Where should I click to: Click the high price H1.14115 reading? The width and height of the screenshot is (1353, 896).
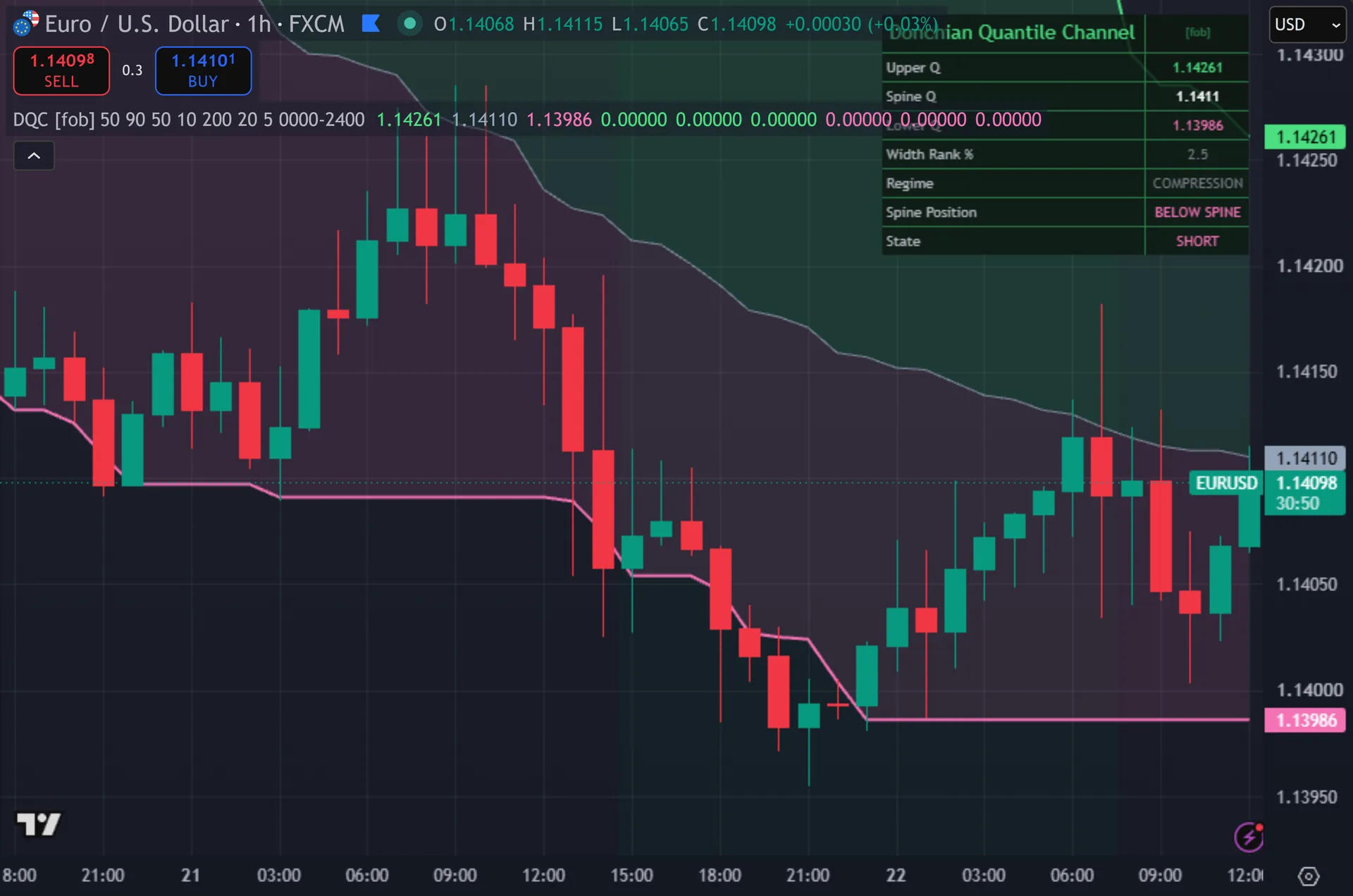562,24
